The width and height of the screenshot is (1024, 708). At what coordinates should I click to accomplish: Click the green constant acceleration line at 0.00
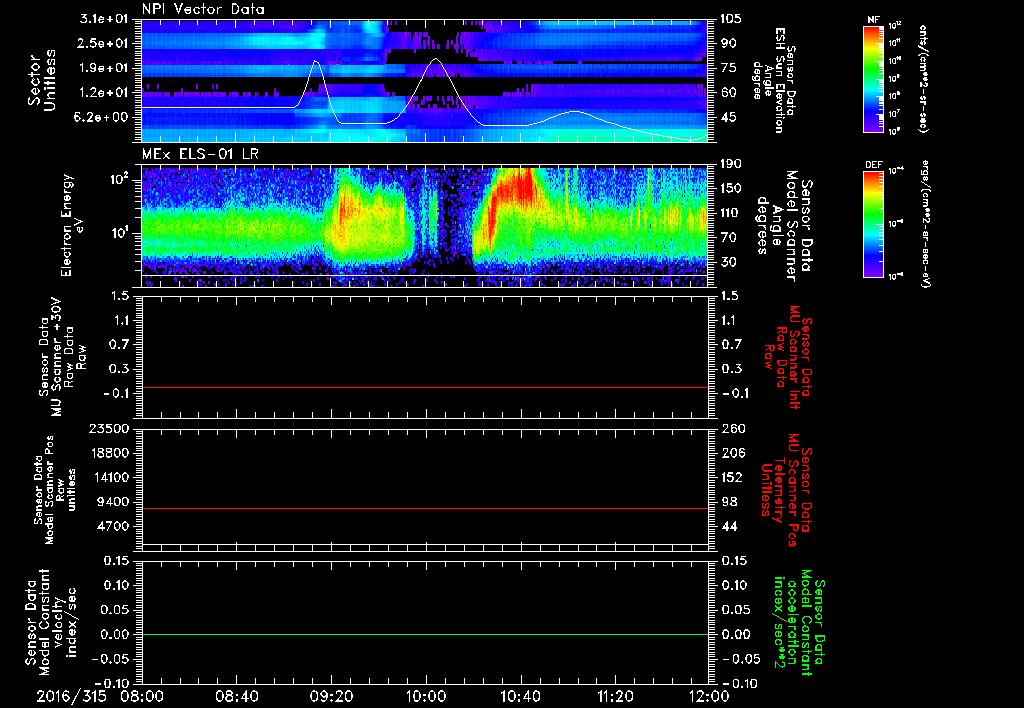click(425, 634)
